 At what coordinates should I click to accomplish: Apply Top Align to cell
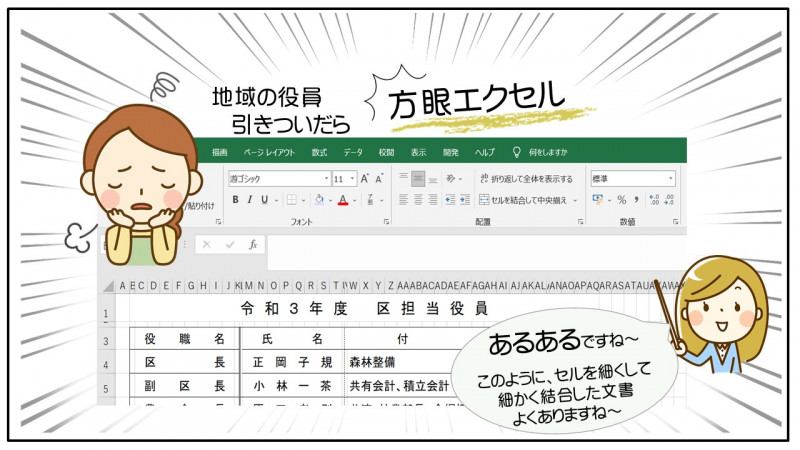click(403, 178)
